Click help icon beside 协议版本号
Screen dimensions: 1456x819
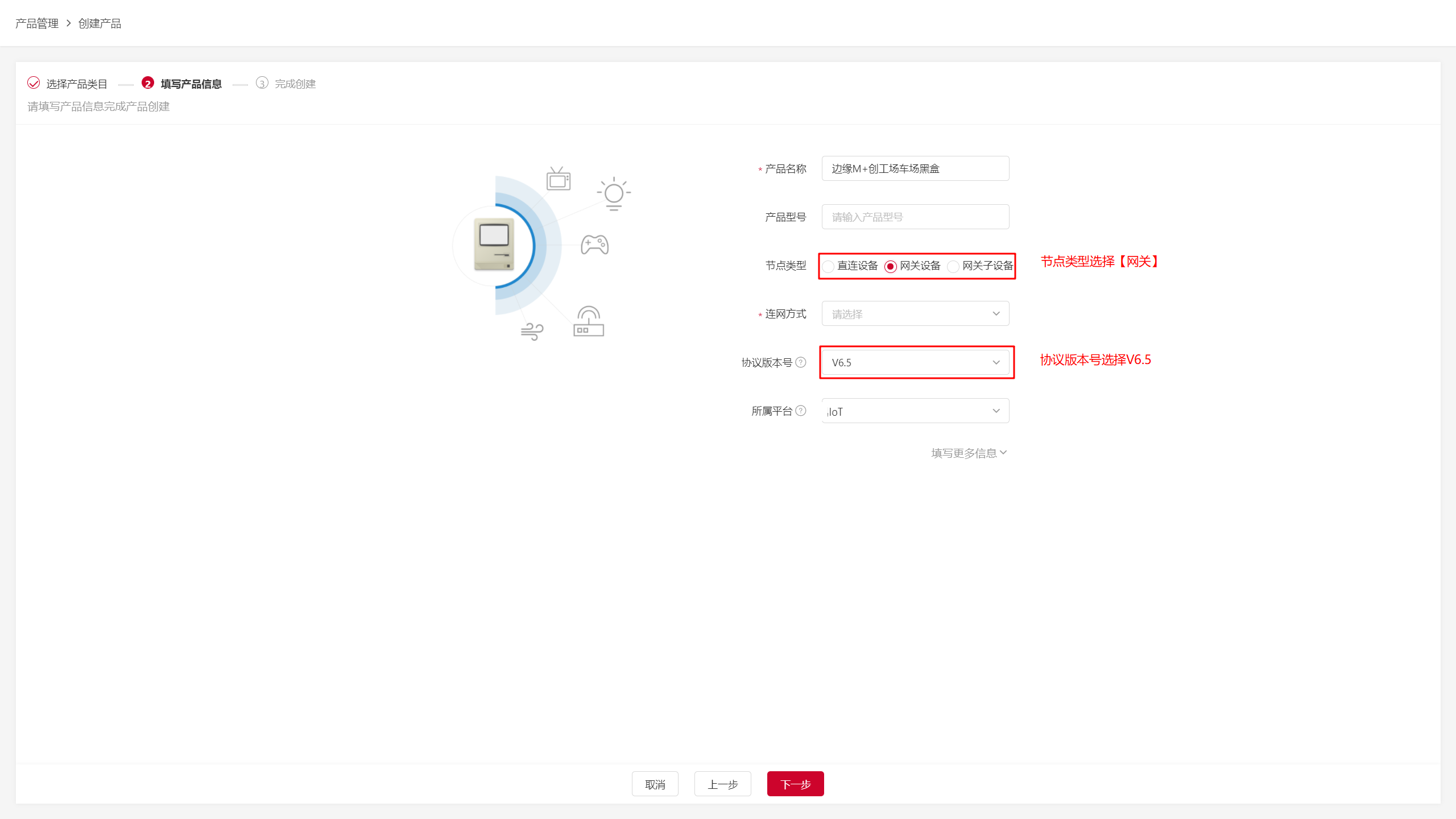[801, 362]
